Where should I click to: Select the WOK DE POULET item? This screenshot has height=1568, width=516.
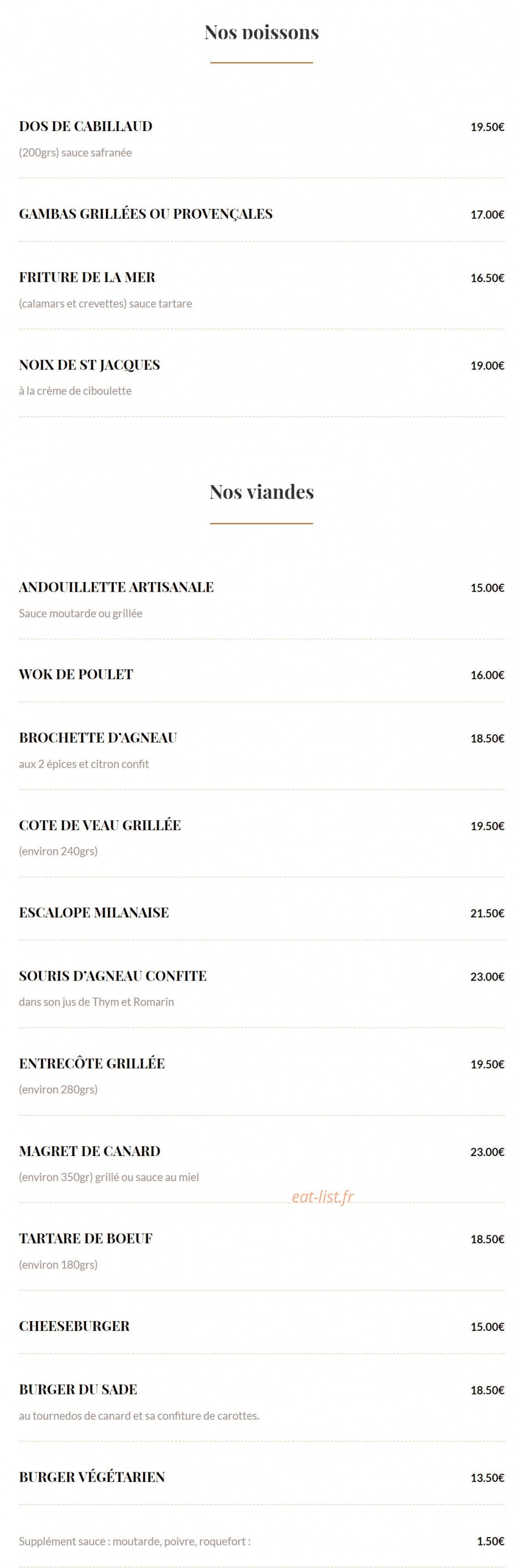[x=76, y=674]
